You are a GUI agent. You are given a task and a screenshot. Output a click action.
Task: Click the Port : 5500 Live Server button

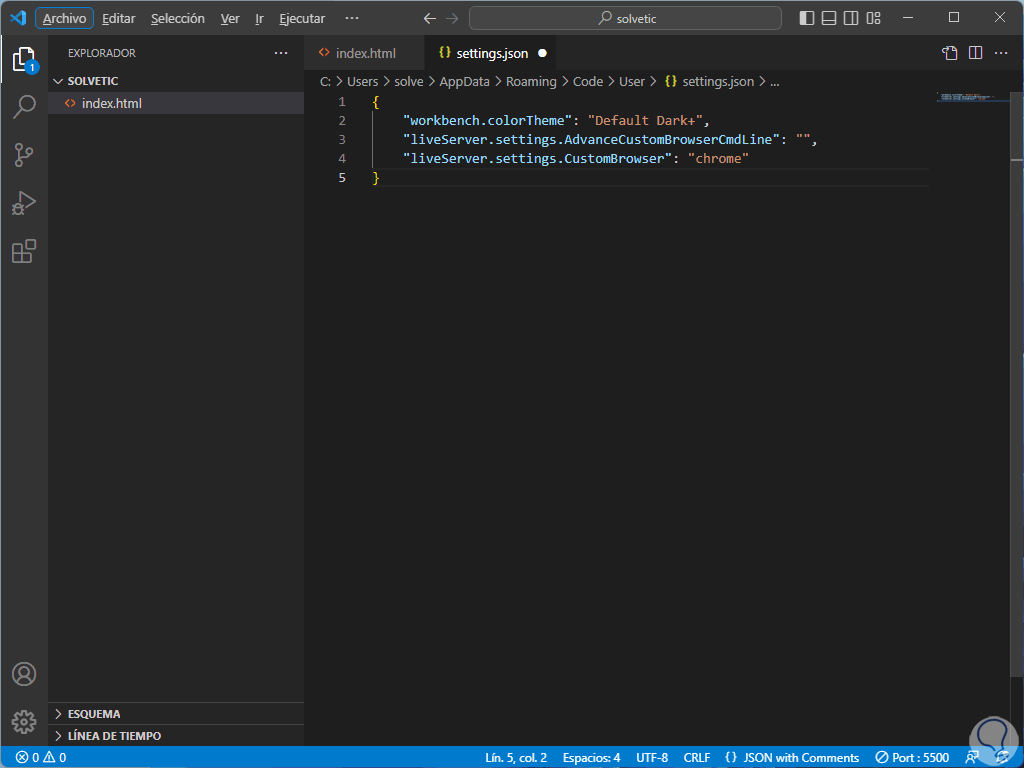coord(912,757)
